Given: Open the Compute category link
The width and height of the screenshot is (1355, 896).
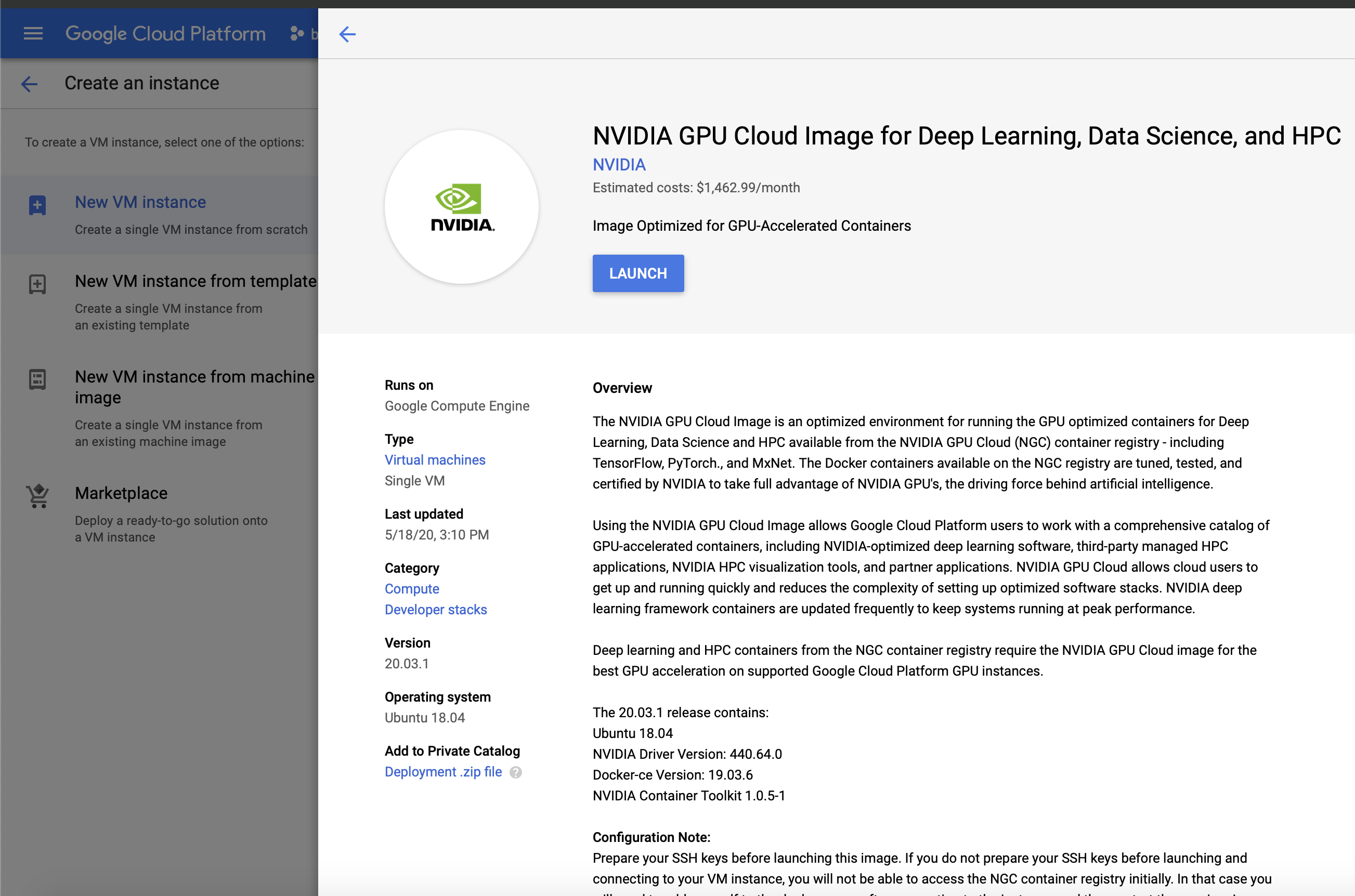Looking at the screenshot, I should pyautogui.click(x=412, y=588).
